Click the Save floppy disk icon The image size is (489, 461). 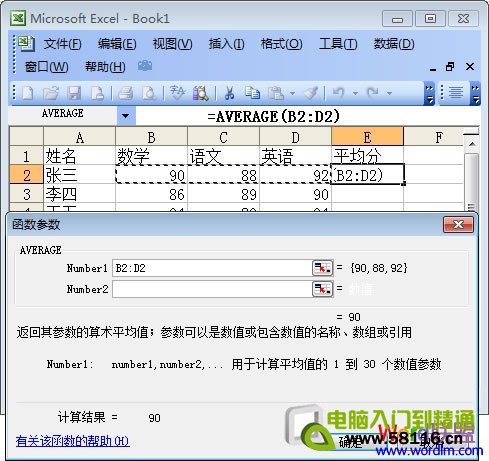click(74, 93)
